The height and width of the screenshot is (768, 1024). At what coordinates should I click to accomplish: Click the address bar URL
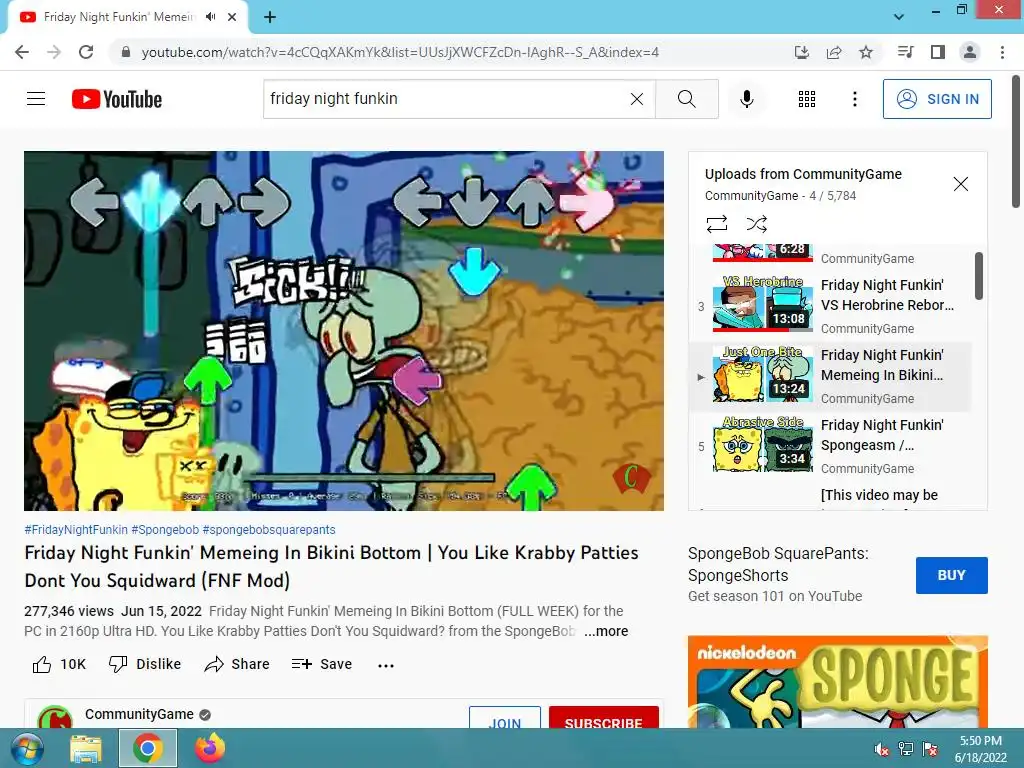point(400,52)
